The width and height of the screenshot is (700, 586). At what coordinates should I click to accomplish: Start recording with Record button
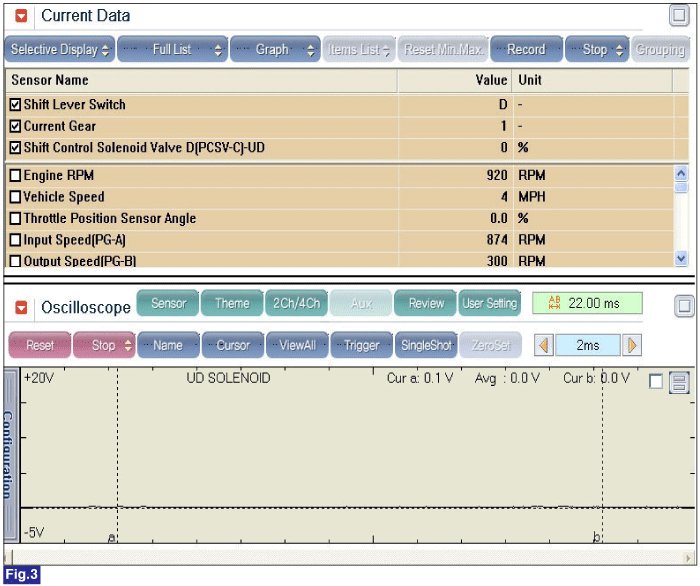[x=527, y=49]
